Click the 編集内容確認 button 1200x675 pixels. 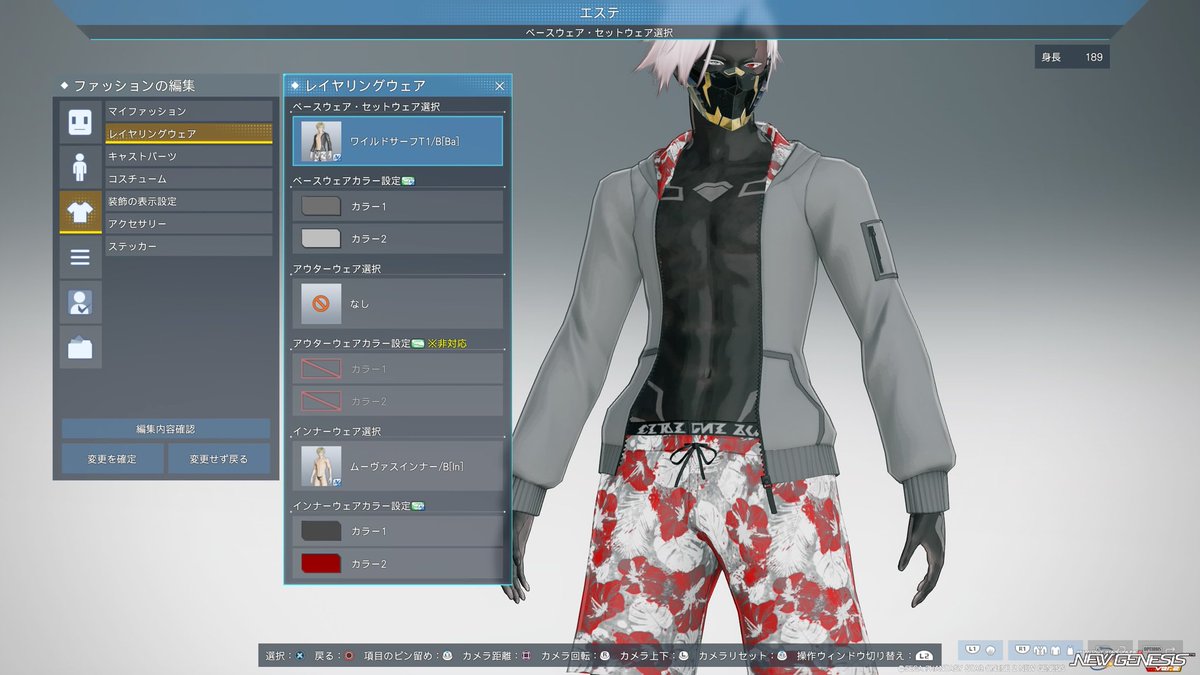click(166, 428)
